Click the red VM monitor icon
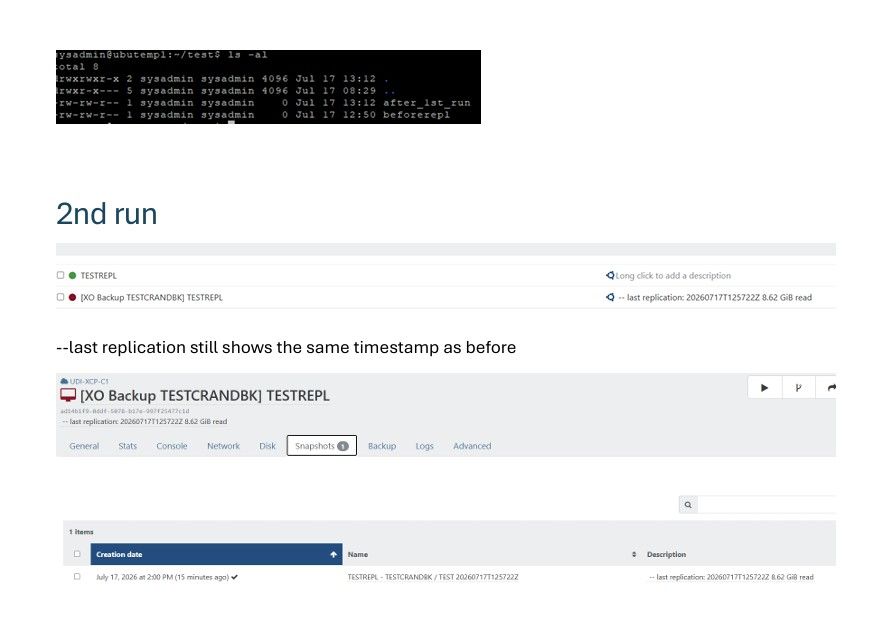873x617 pixels. tap(68, 395)
